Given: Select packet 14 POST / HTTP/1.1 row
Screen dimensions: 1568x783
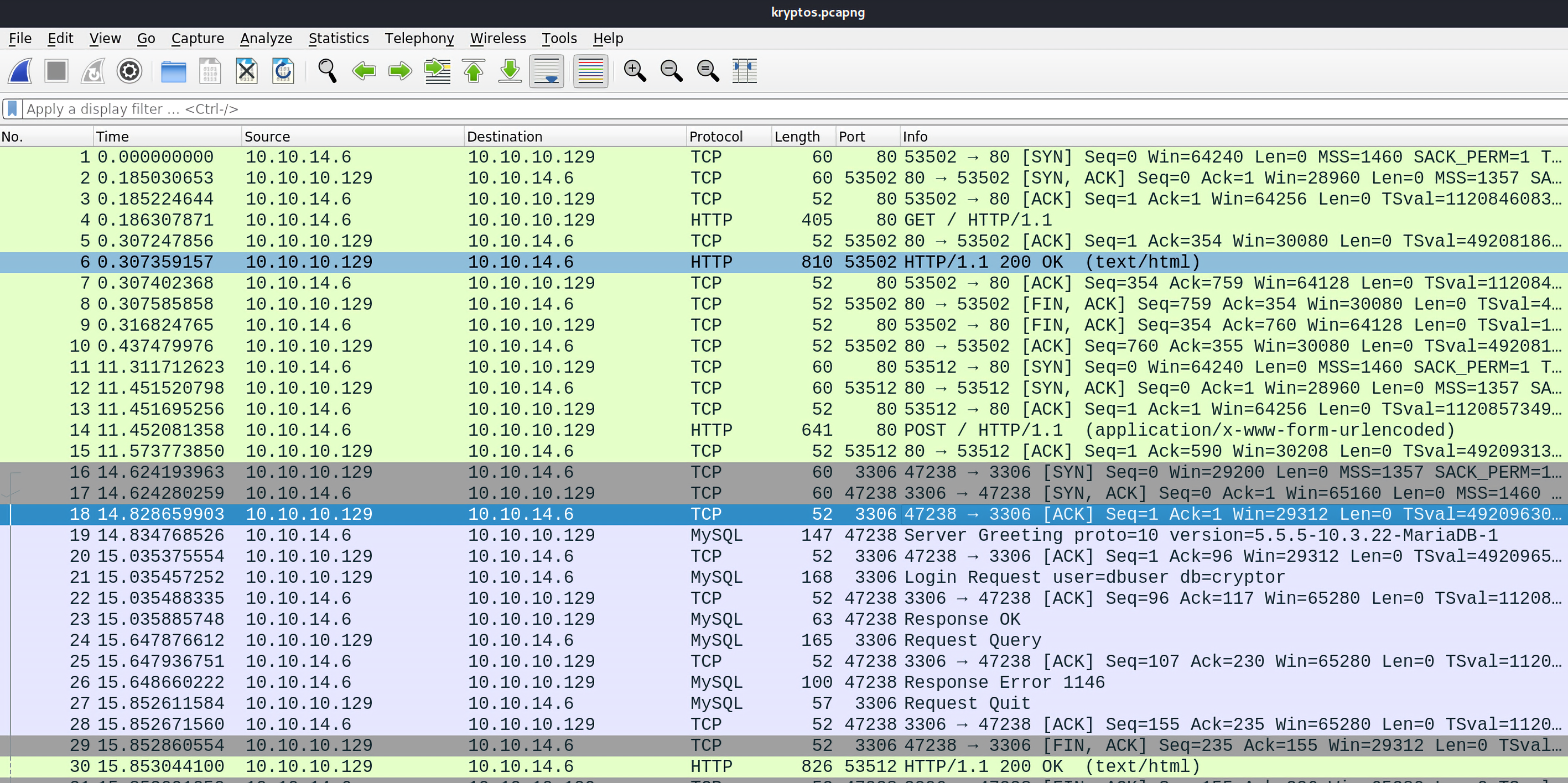Looking at the screenshot, I should (x=784, y=430).
